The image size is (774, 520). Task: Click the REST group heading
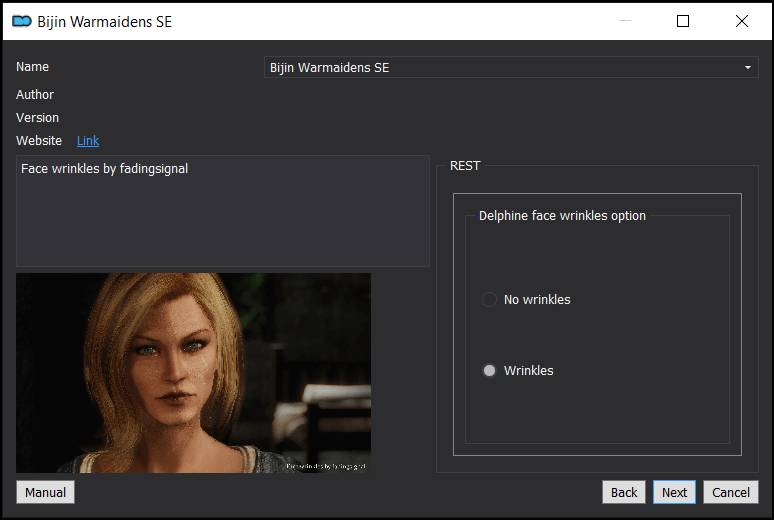(x=465, y=166)
